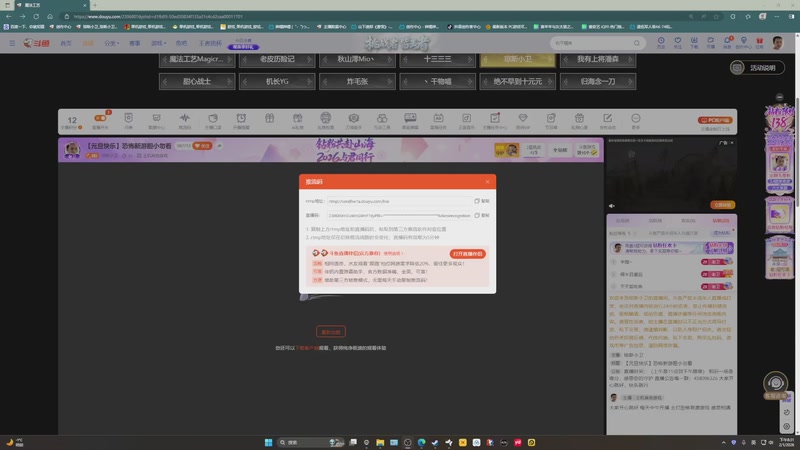Image resolution: width=800 pixels, height=450 pixels.
Task: Click the search magnifier icon in header
Action: click(x=637, y=43)
